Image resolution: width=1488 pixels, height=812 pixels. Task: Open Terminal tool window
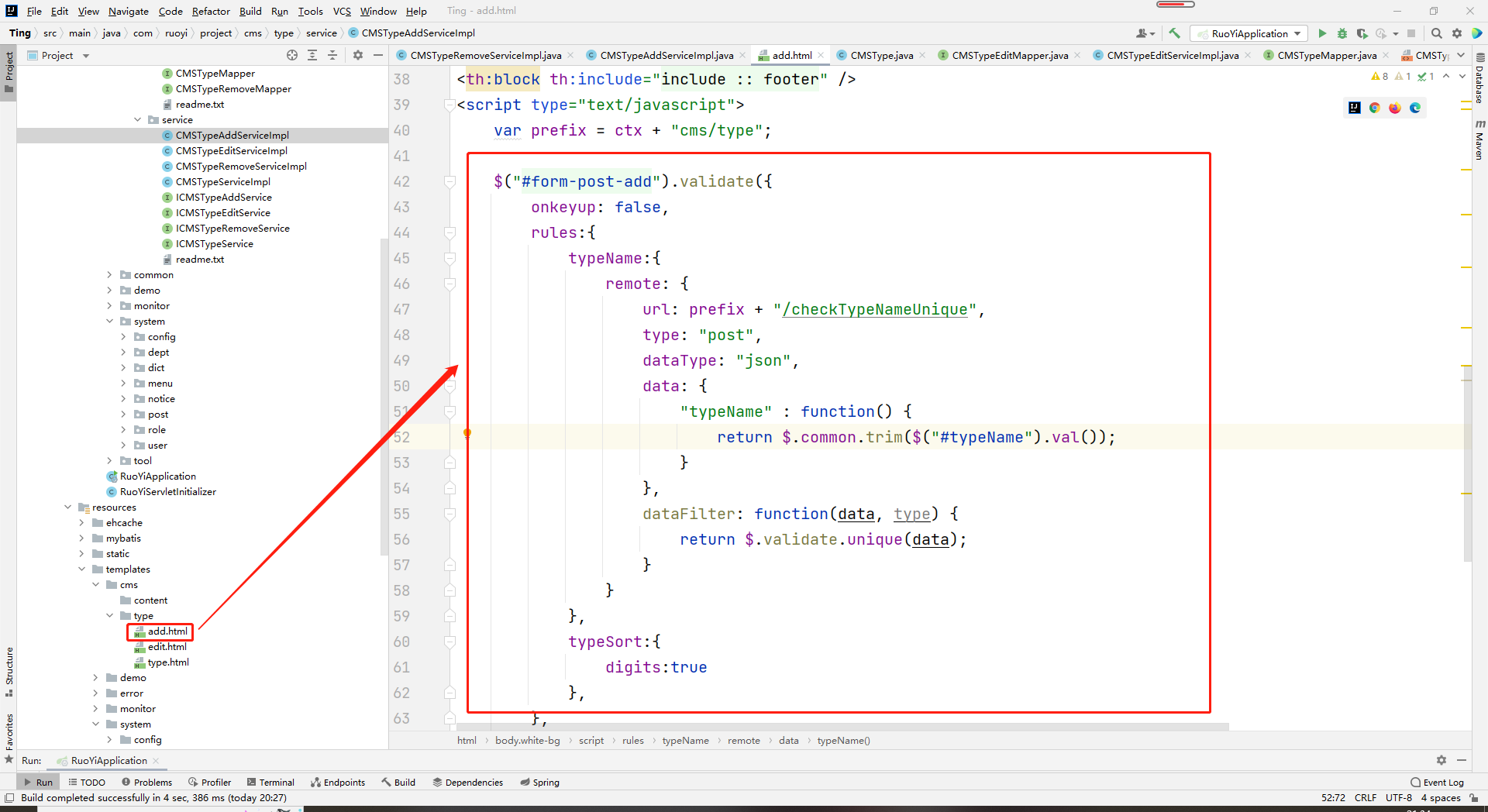(270, 782)
